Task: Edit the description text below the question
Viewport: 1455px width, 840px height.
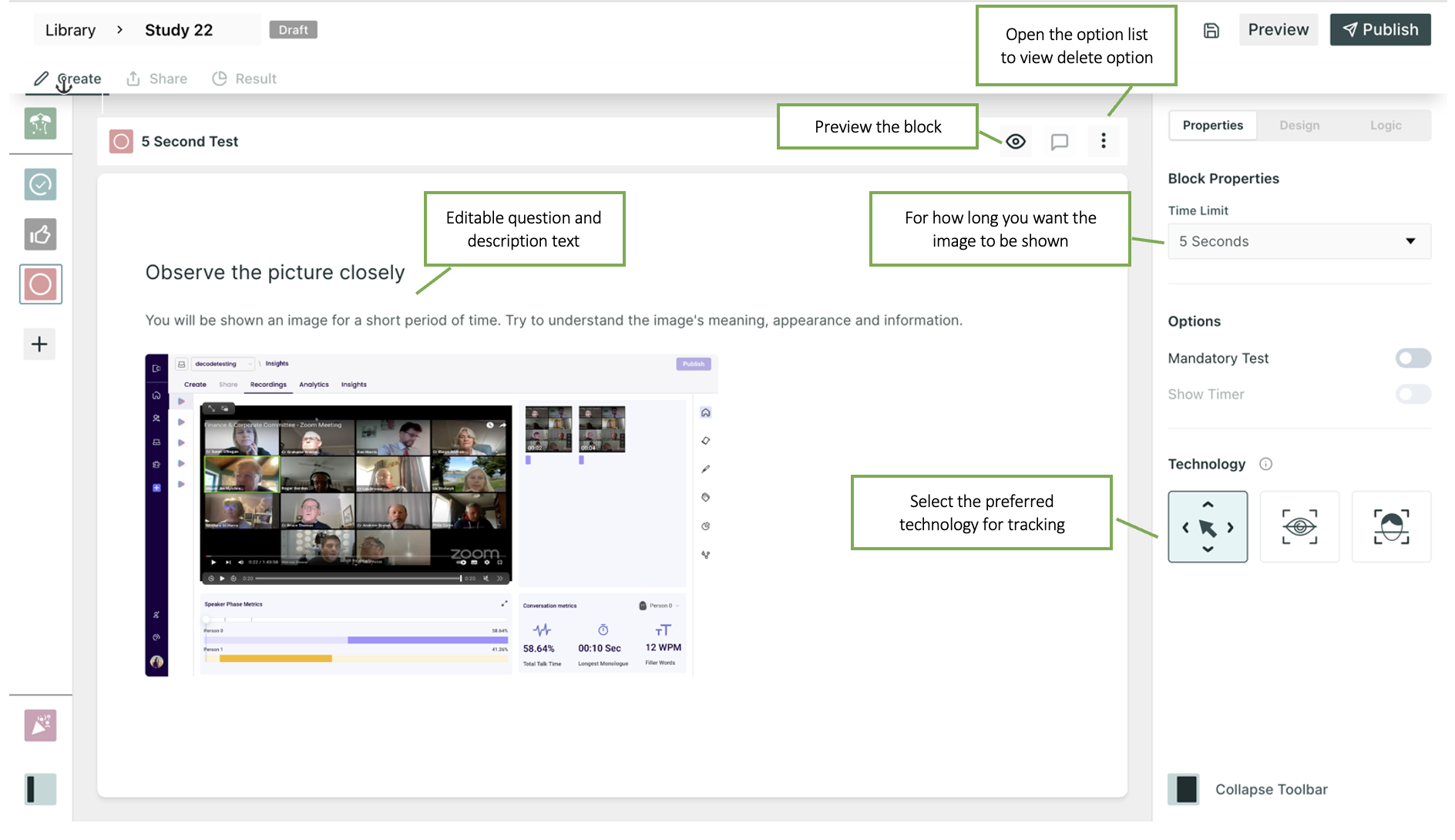Action: tap(553, 320)
